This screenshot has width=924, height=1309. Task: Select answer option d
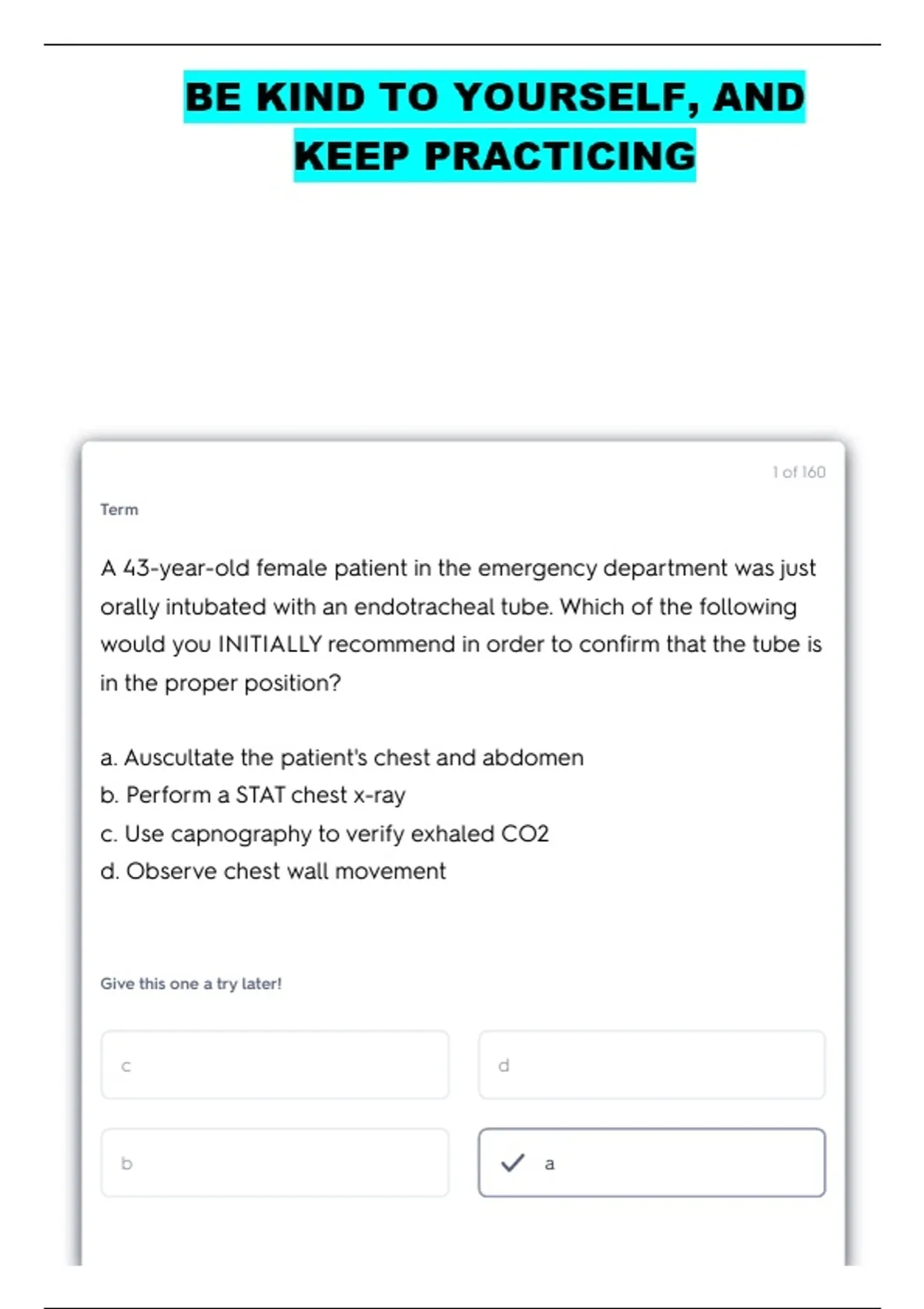coord(651,1065)
